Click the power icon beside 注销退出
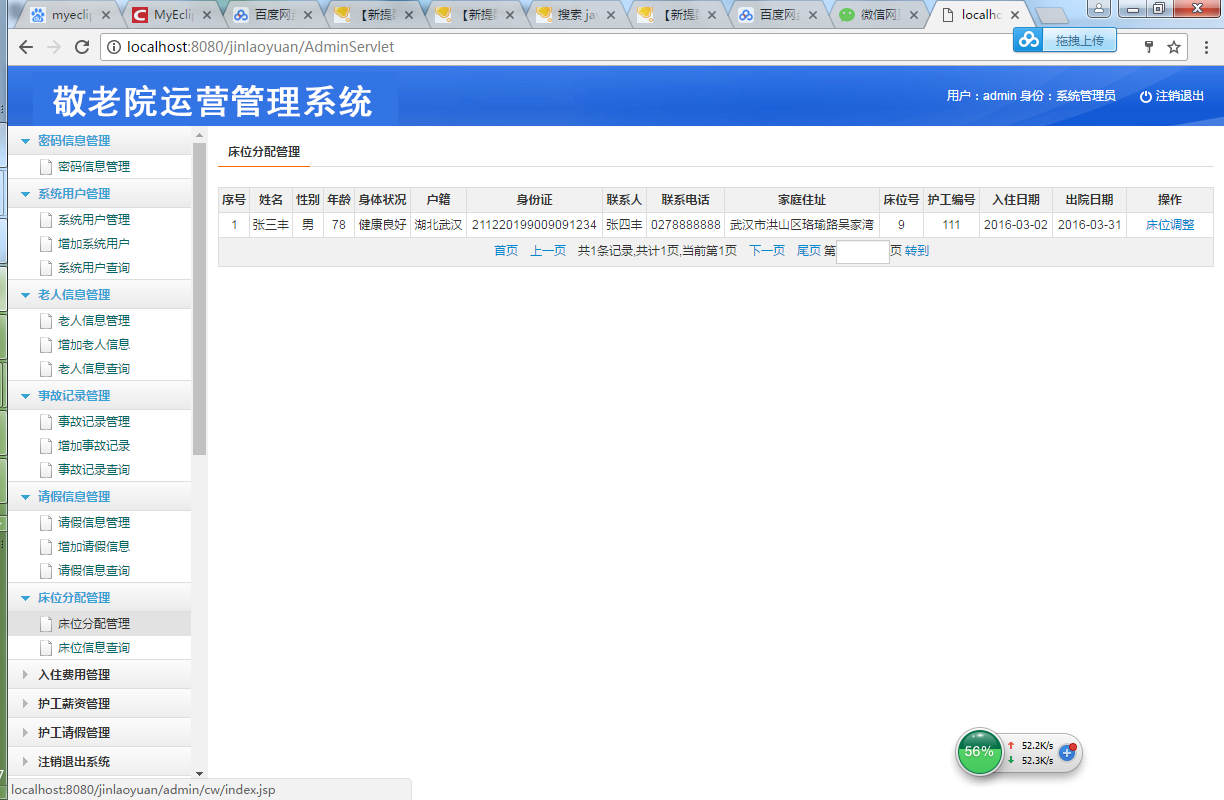 1146,97
